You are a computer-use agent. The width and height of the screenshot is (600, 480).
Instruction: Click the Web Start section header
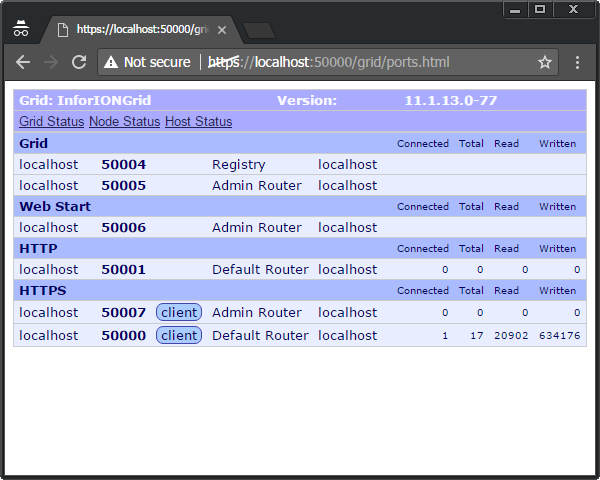[x=55, y=207]
